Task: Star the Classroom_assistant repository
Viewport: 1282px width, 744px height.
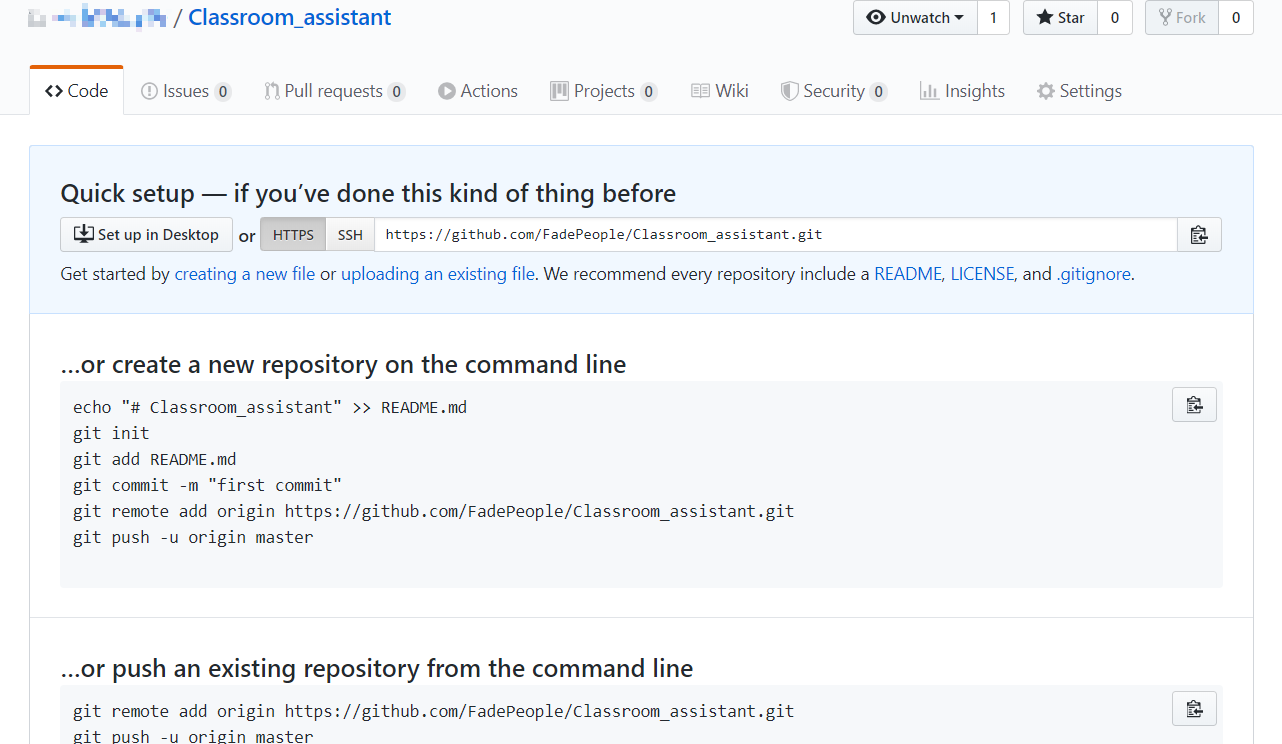Action: pos(1060,18)
